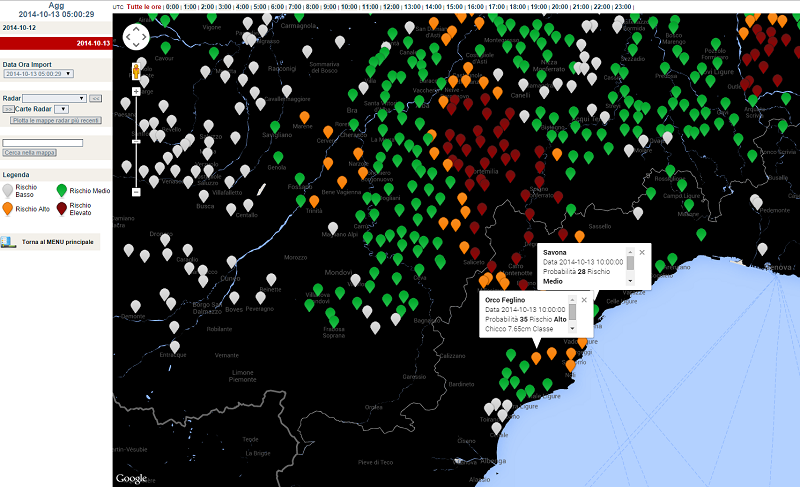800x487 pixels.
Task: Click the Orco Feglino popup scrollbar thumb
Action: click(572, 312)
